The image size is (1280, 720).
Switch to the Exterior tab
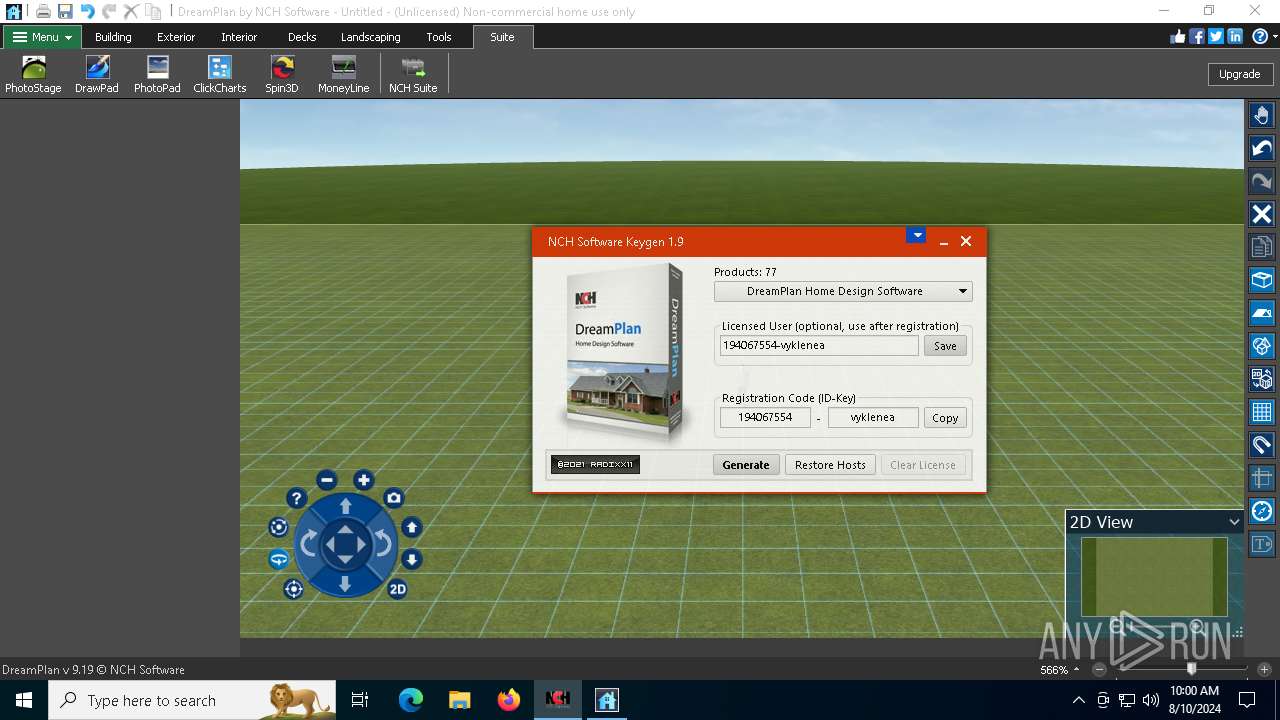click(x=176, y=37)
